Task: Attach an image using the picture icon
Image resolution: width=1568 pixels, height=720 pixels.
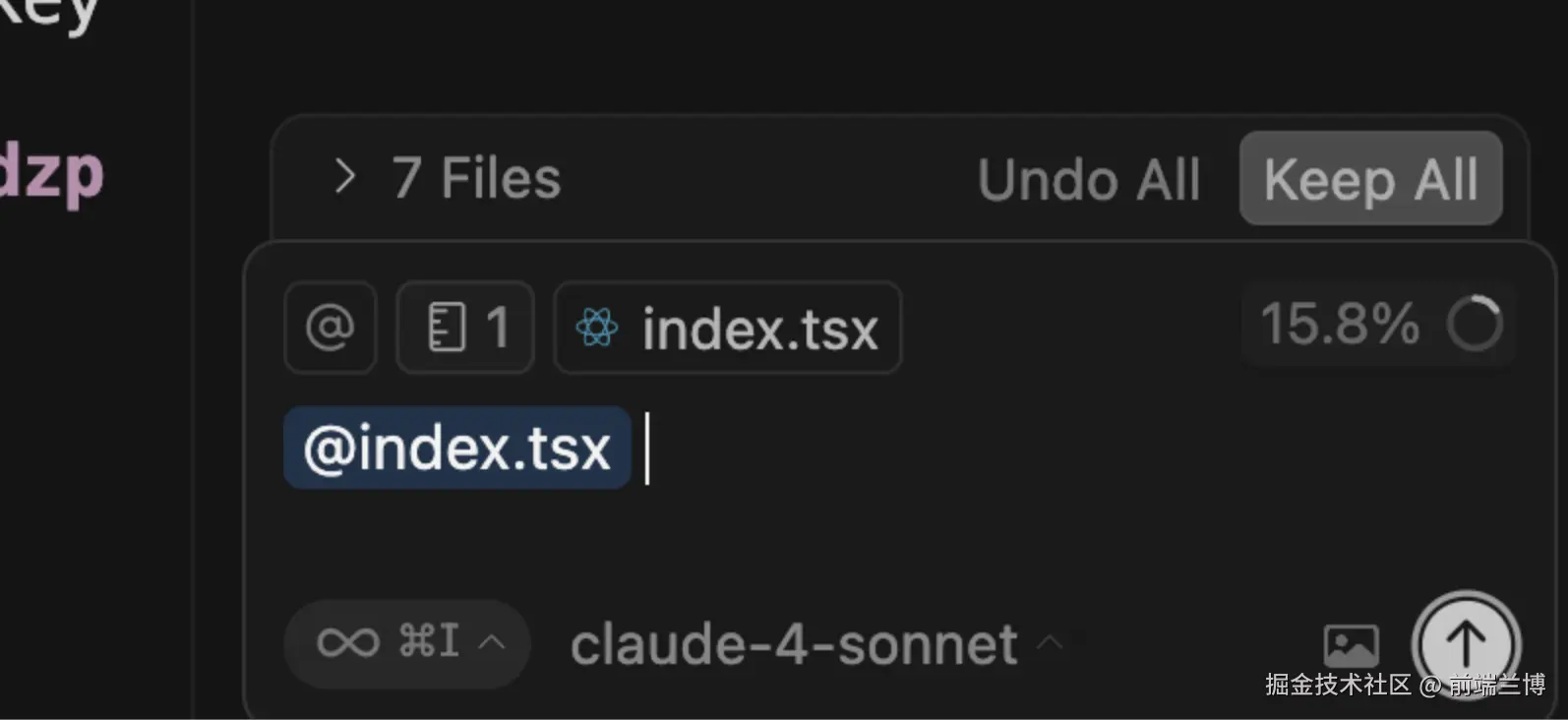Action: coord(1351,645)
